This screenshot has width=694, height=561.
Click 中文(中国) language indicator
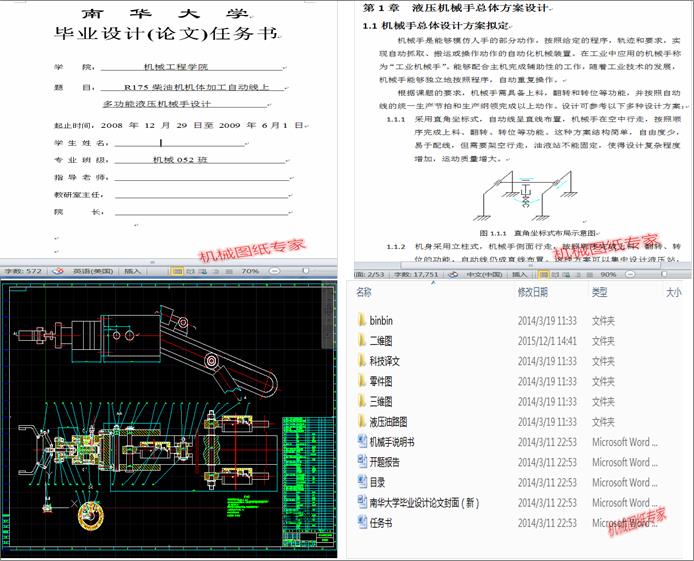(x=484, y=275)
